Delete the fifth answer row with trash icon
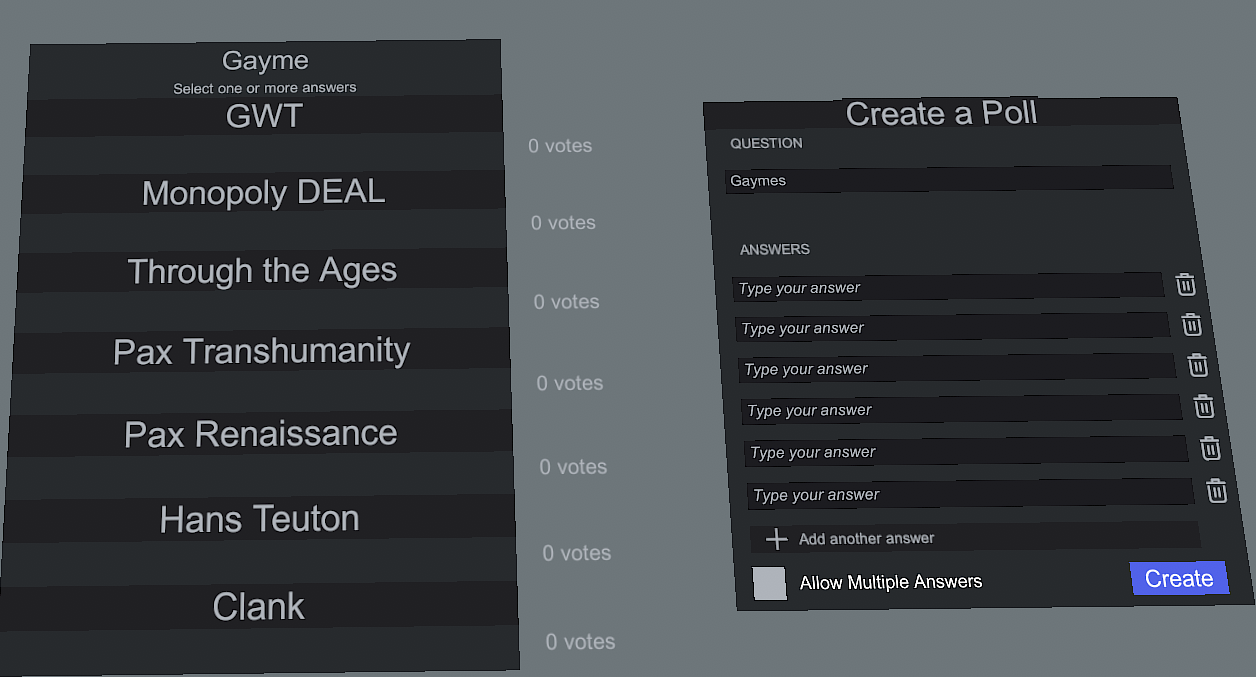The width and height of the screenshot is (1256, 677). (x=1210, y=448)
